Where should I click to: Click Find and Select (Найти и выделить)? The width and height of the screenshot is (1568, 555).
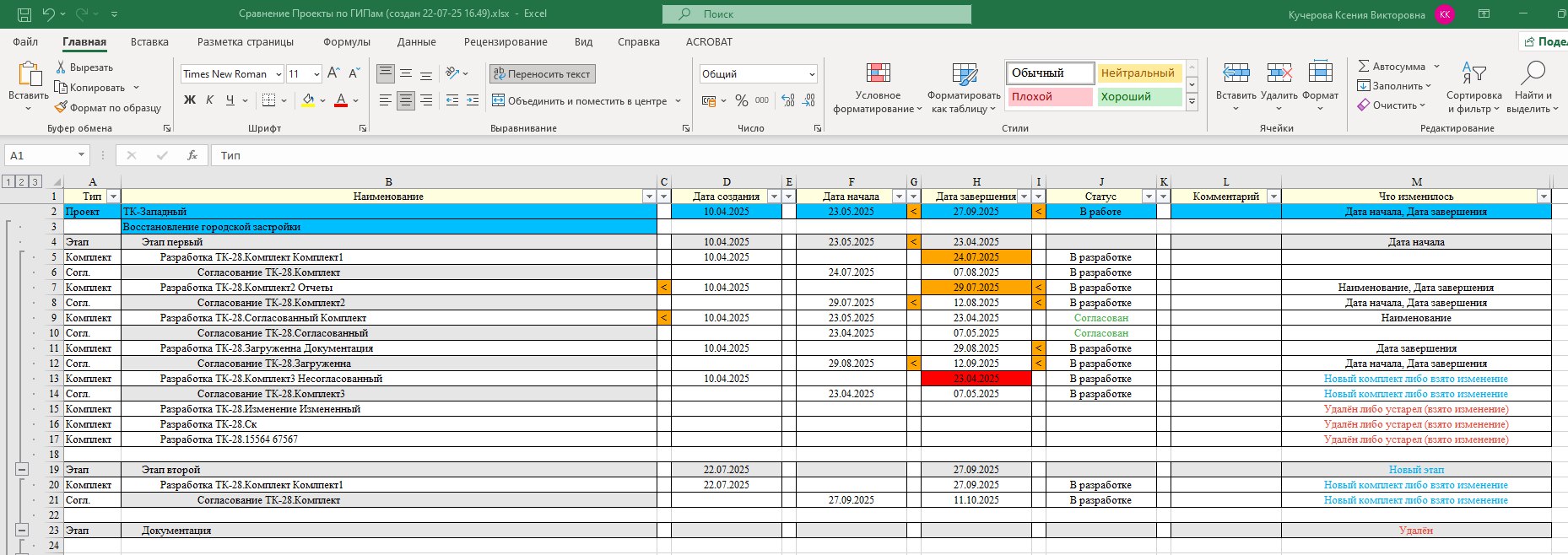pyautogui.click(x=1532, y=88)
